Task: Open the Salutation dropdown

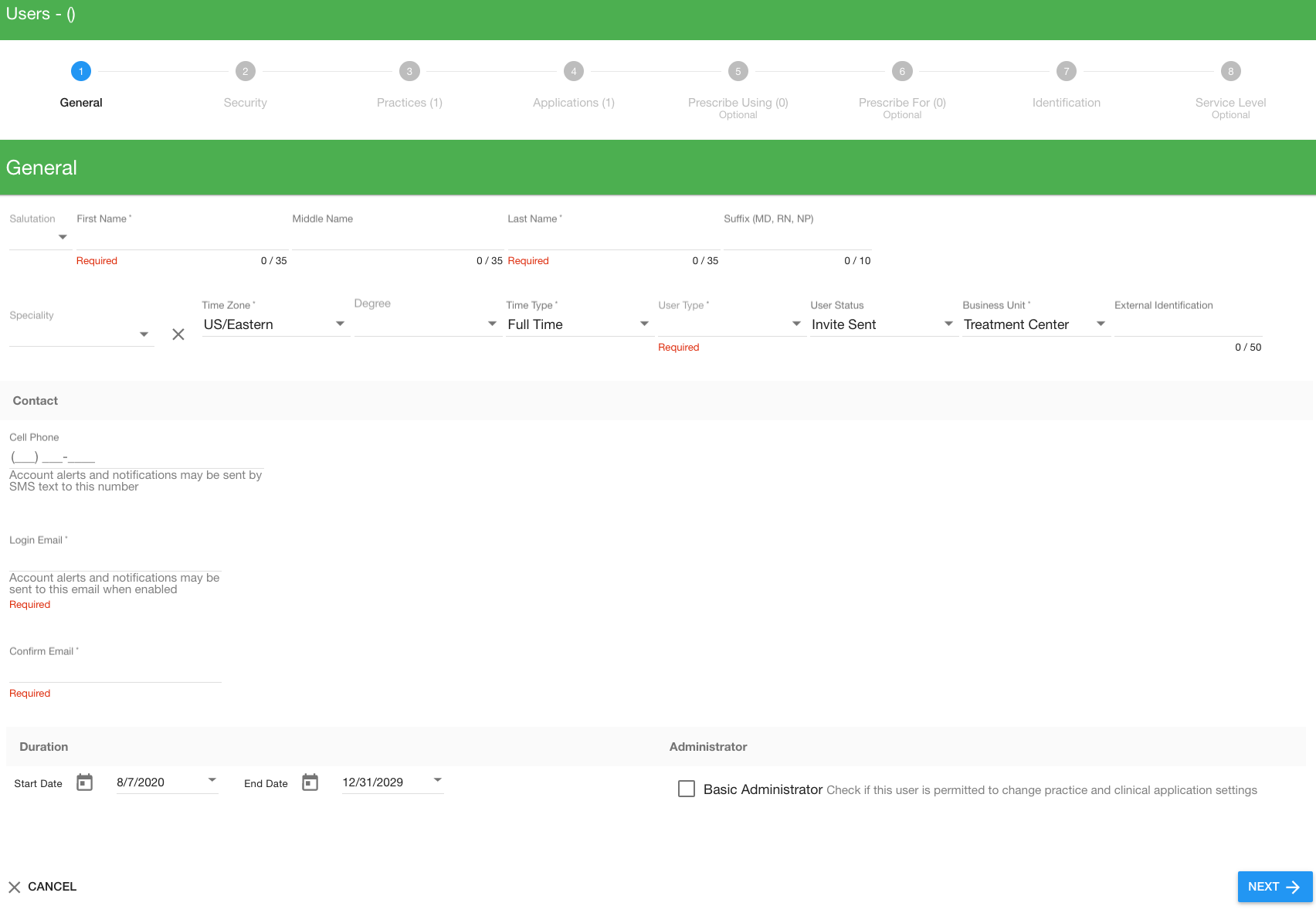Action: (40, 237)
